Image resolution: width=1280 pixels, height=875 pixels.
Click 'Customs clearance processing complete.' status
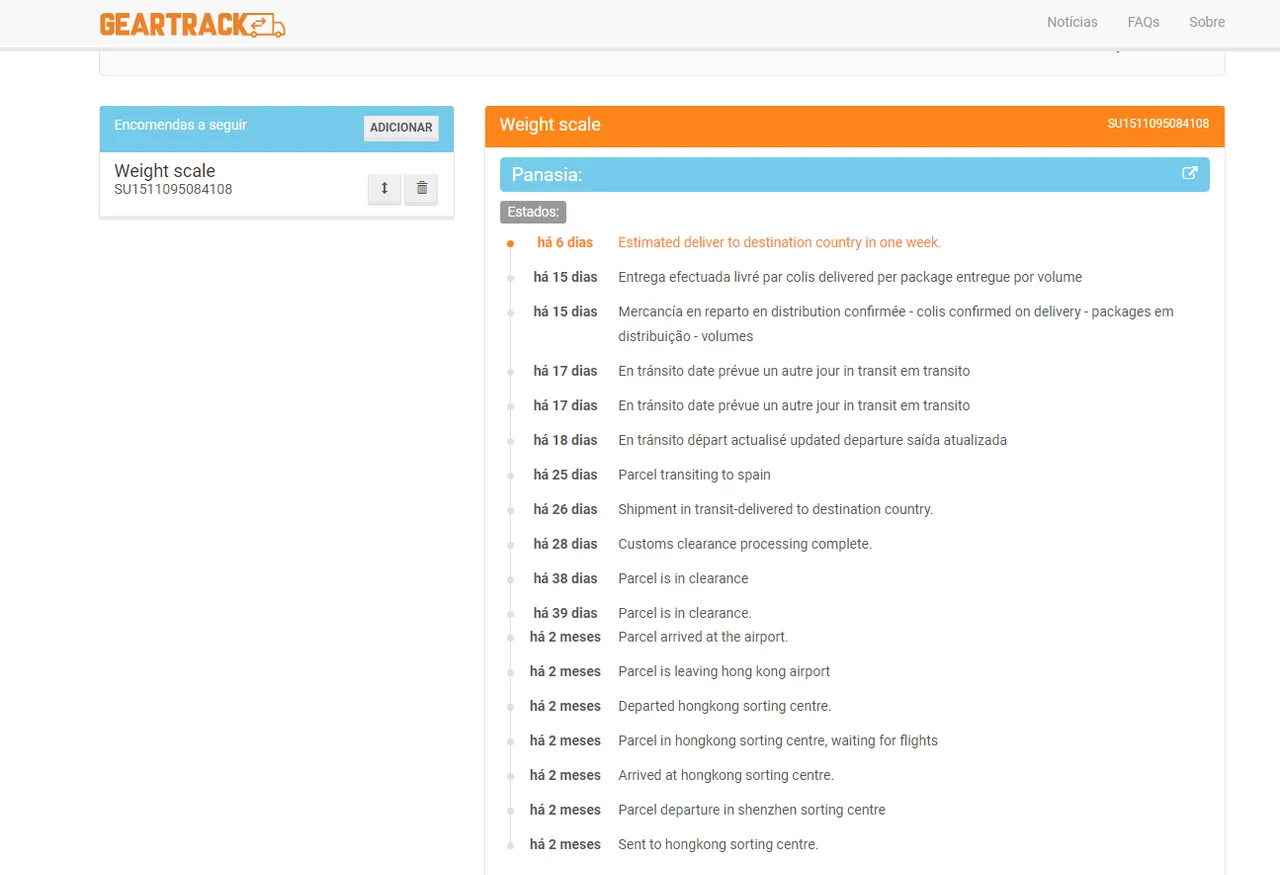745,544
